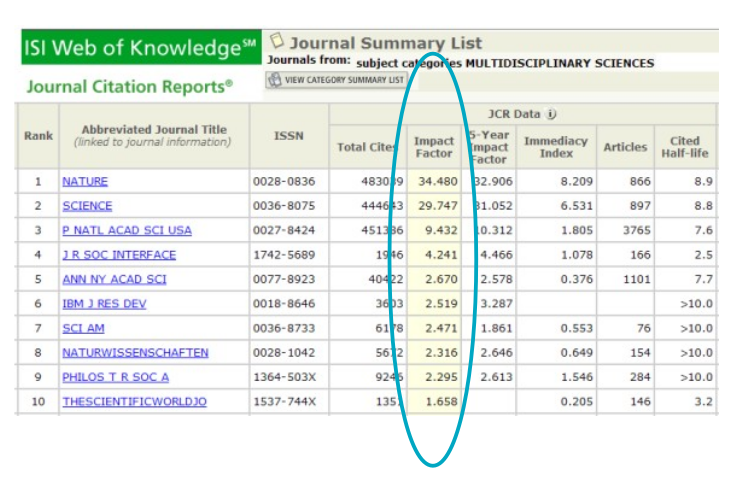Screen dimensions: 738x479
Task: Click the Immediacy Index column header
Action: (x=555, y=147)
